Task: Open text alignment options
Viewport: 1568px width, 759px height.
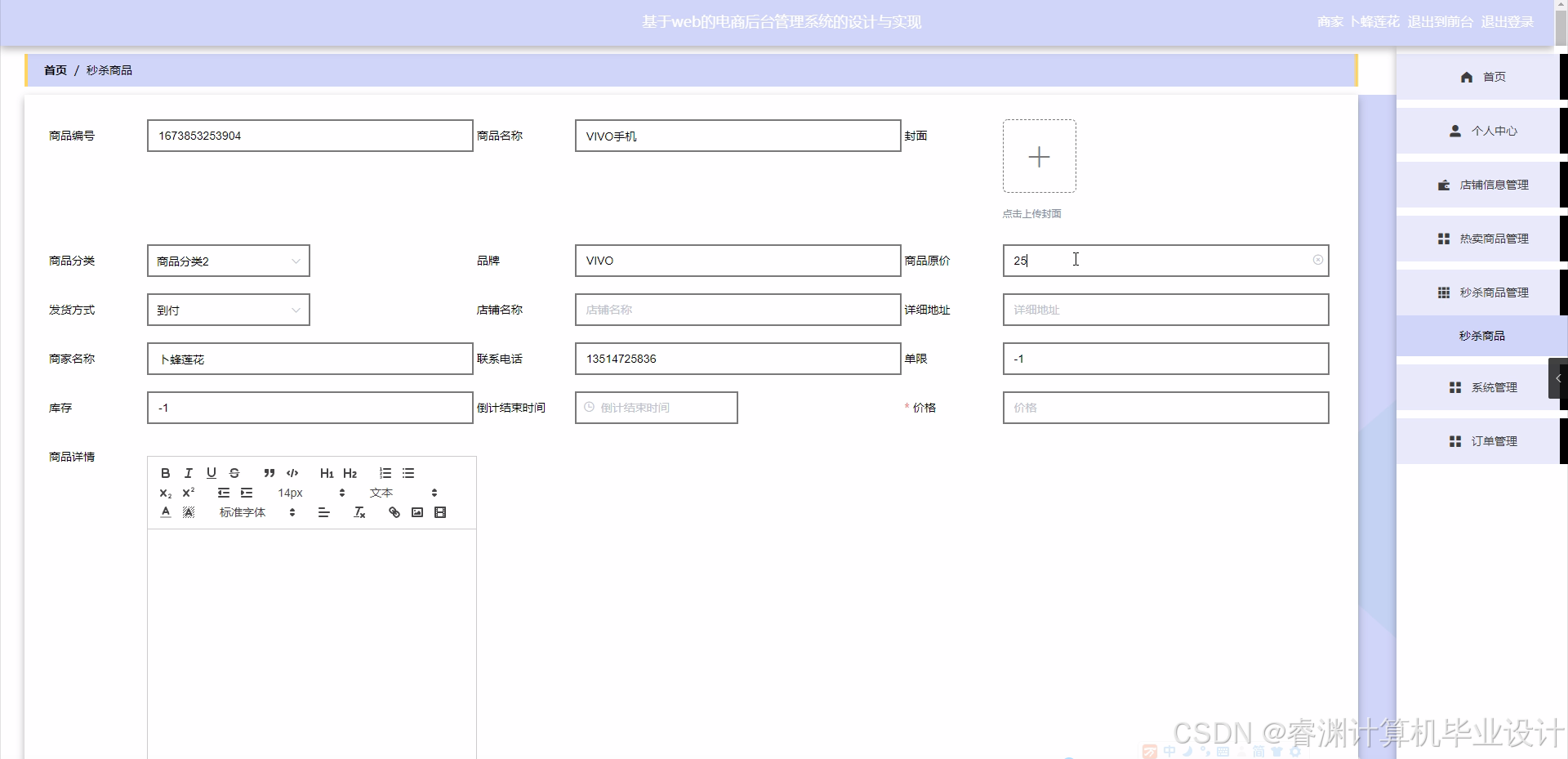Action: coord(324,512)
